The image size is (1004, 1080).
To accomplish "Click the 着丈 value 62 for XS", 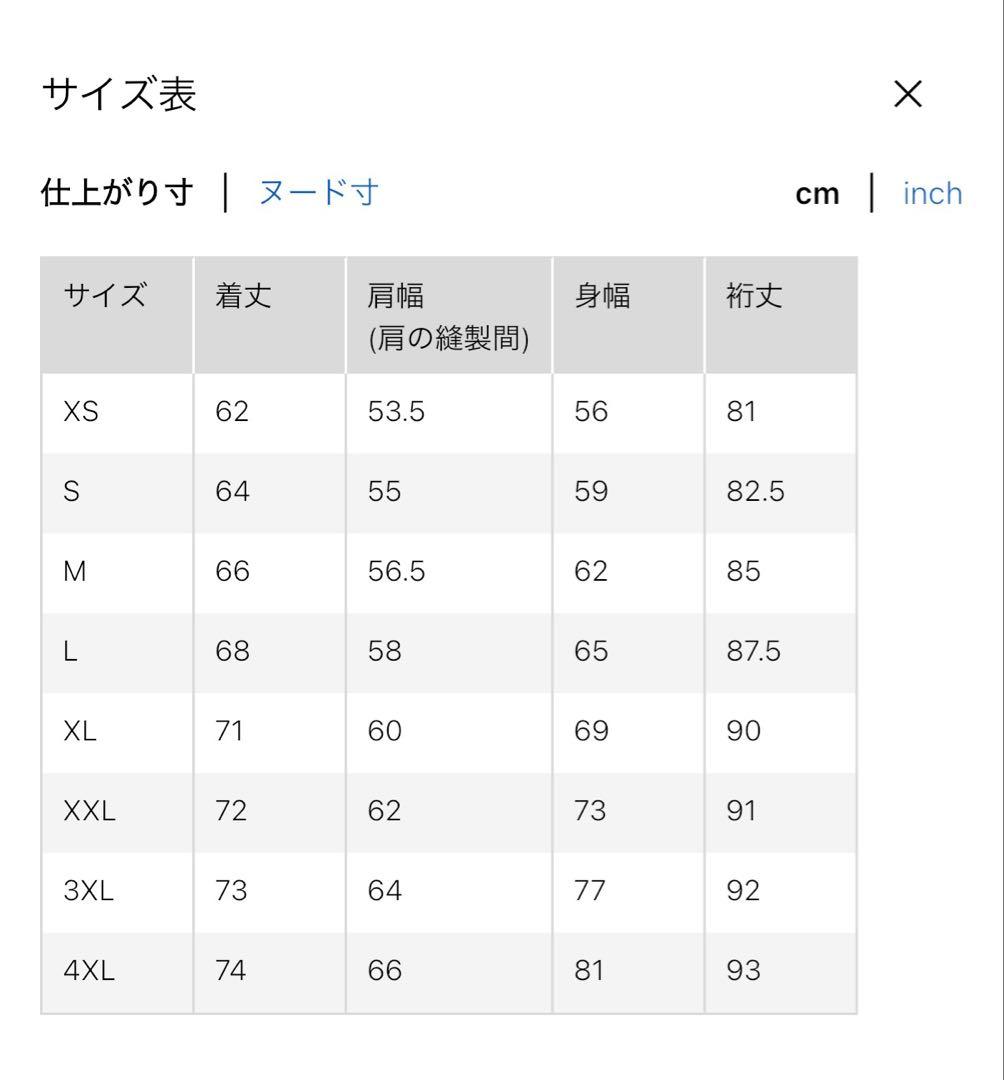I will [x=233, y=411].
